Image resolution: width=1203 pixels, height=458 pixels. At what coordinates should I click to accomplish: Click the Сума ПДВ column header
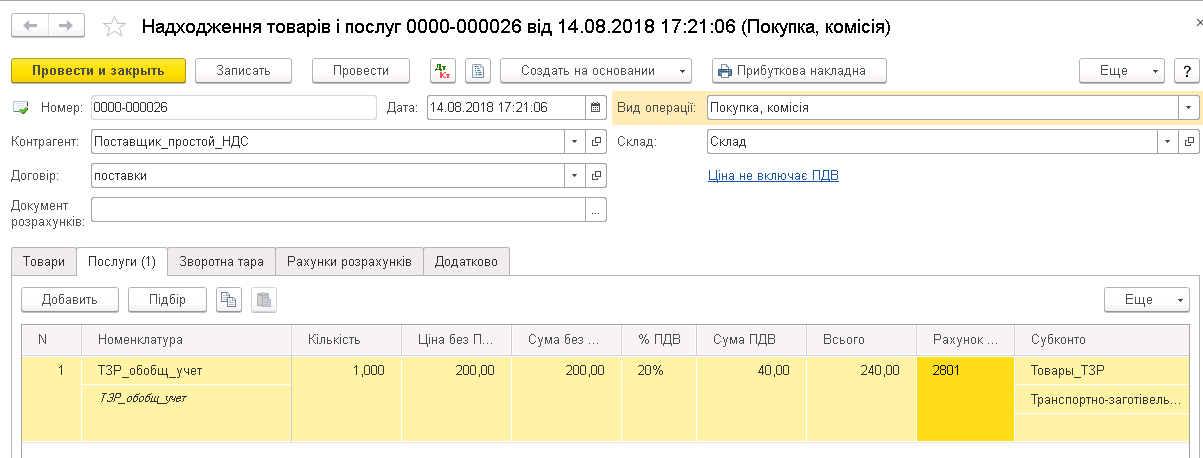pyautogui.click(x=751, y=340)
